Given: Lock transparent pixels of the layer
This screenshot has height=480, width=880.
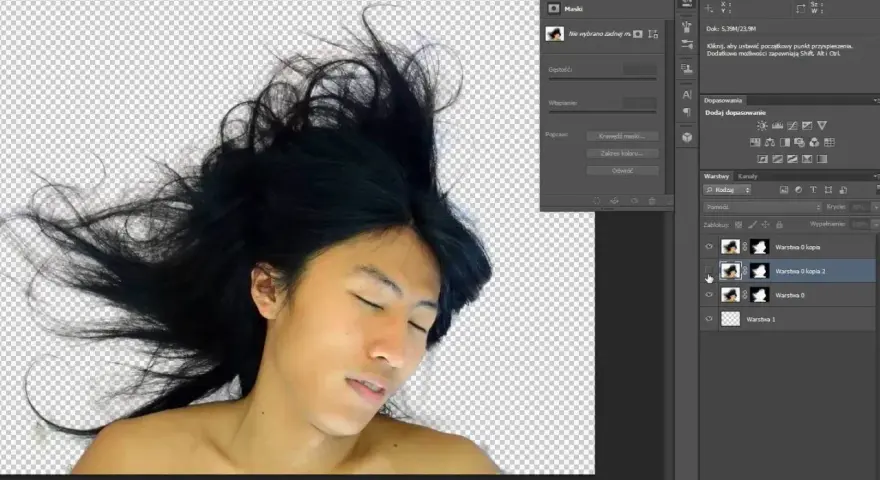Looking at the screenshot, I should pyautogui.click(x=739, y=225).
